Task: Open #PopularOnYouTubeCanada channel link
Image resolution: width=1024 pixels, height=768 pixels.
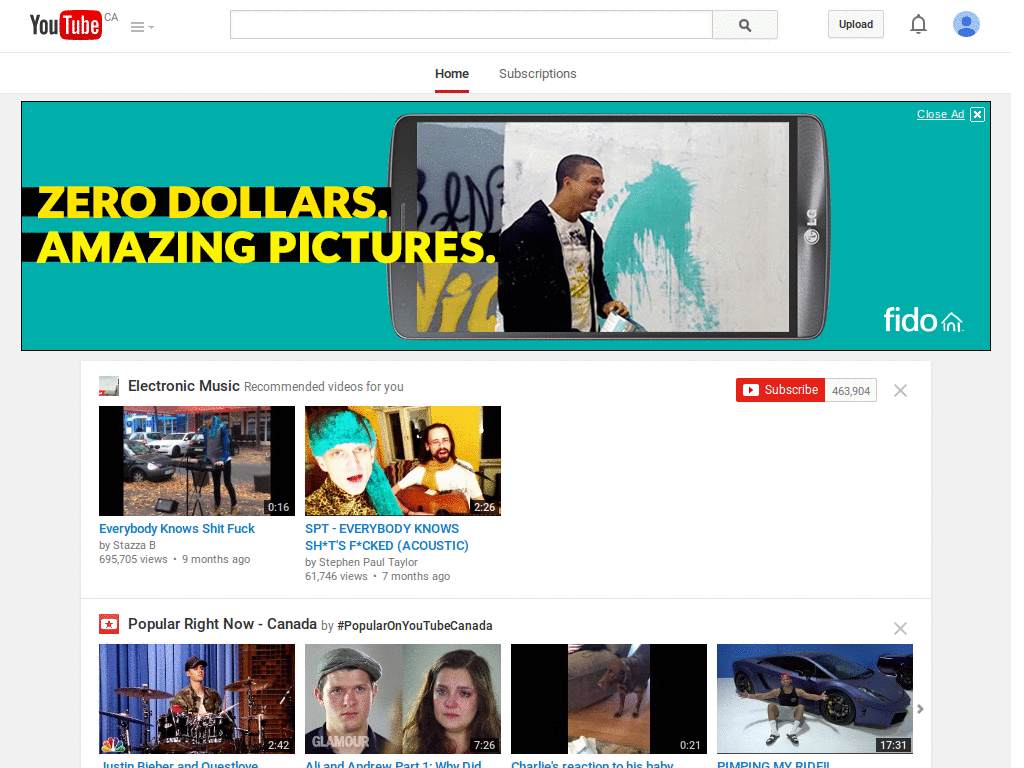Action: click(x=415, y=626)
